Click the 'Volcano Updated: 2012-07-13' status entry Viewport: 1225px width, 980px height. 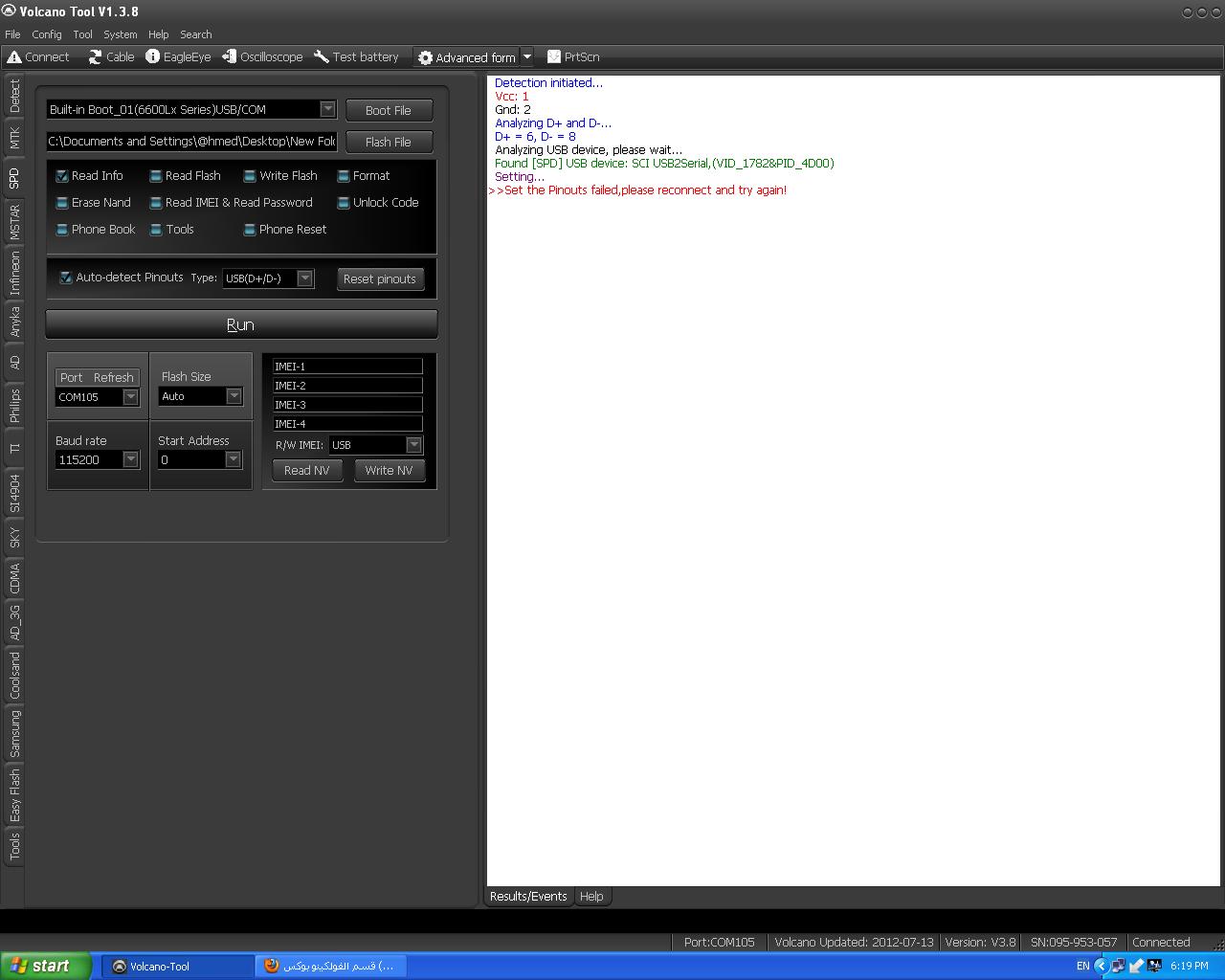(854, 943)
